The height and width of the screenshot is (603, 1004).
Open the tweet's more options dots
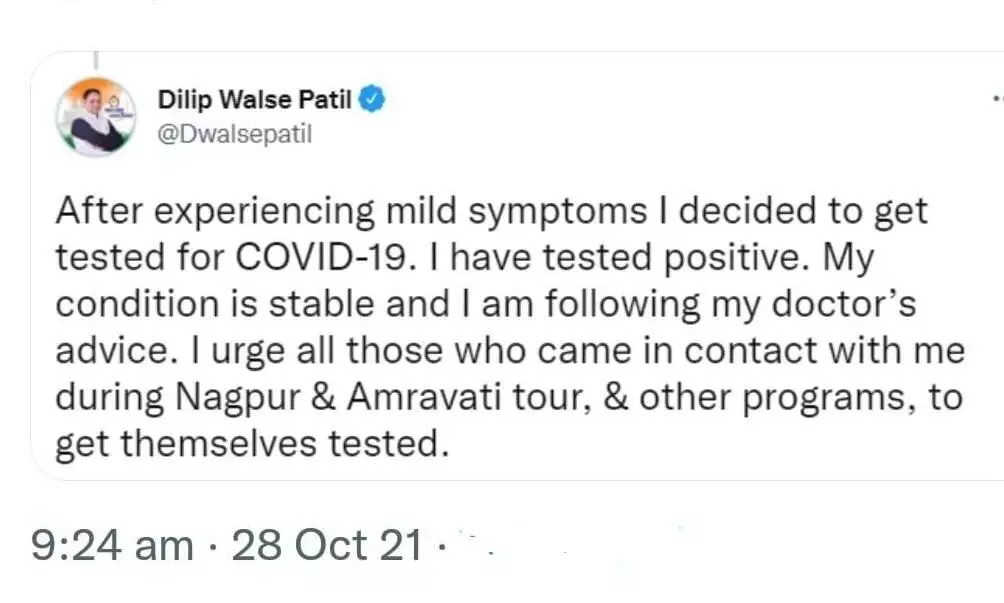pyautogui.click(x=997, y=100)
